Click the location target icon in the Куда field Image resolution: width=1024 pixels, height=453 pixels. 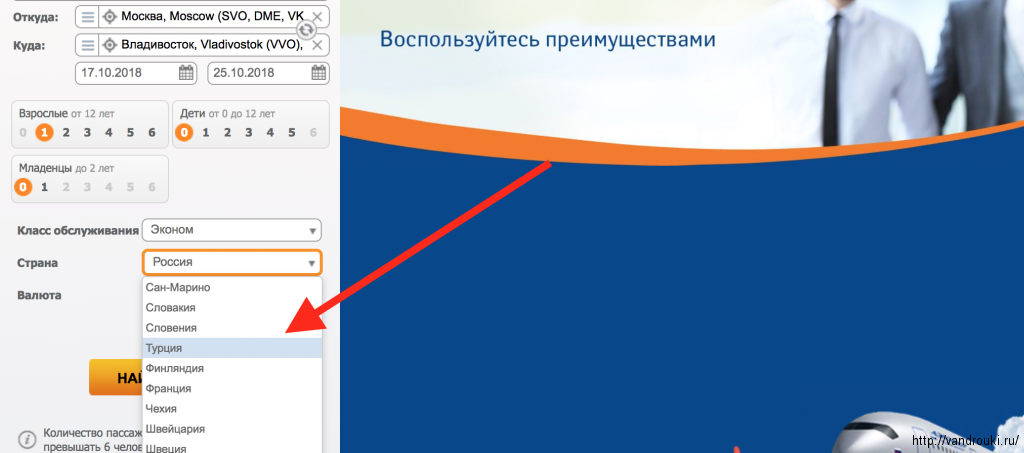point(110,45)
